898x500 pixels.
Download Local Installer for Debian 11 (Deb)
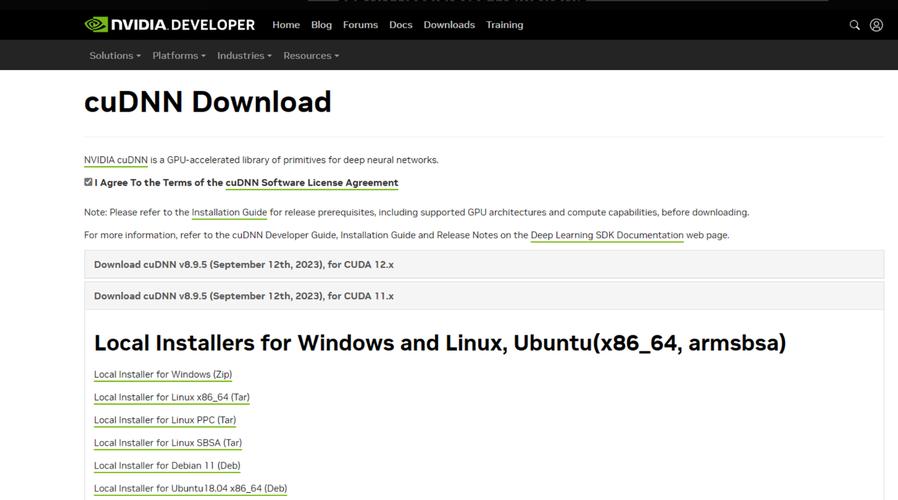click(167, 466)
